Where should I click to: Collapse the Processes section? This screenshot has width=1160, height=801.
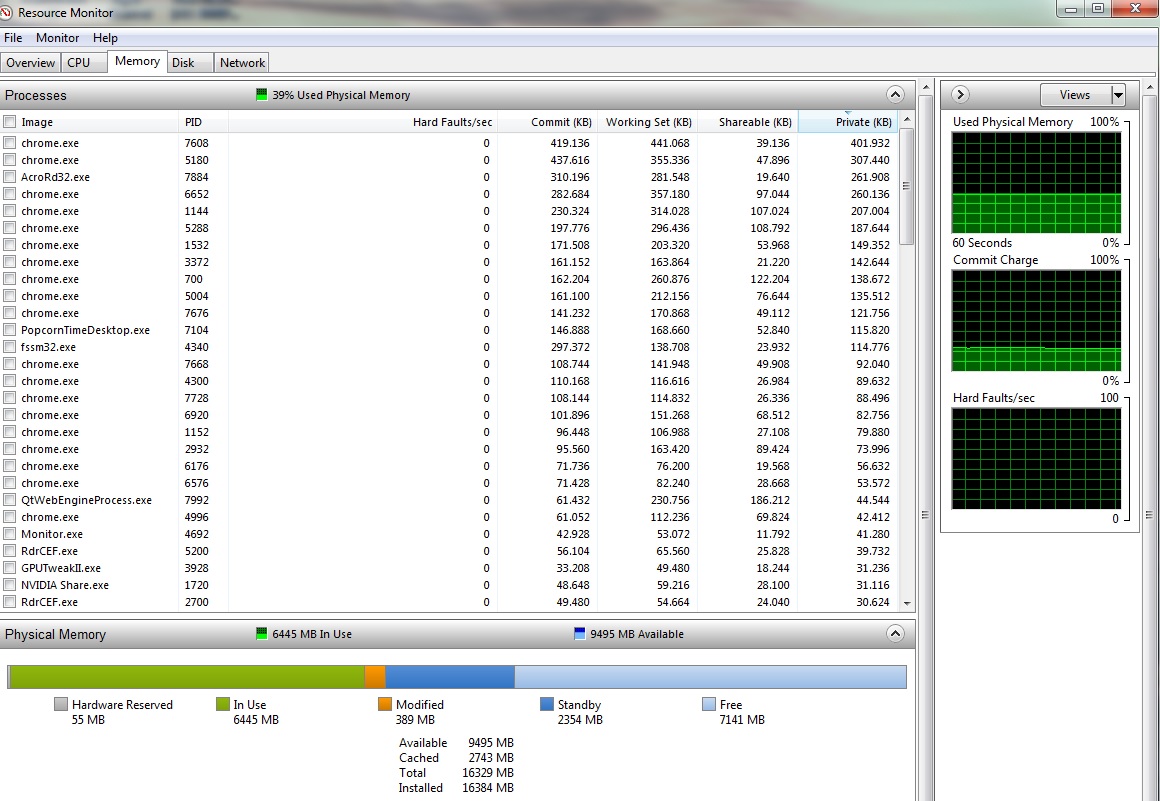[x=895, y=95]
